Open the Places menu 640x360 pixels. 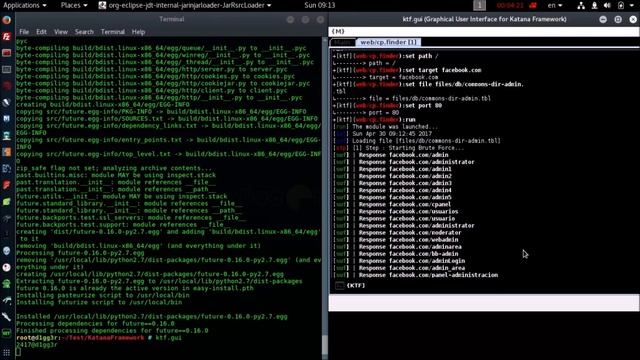point(74,5)
